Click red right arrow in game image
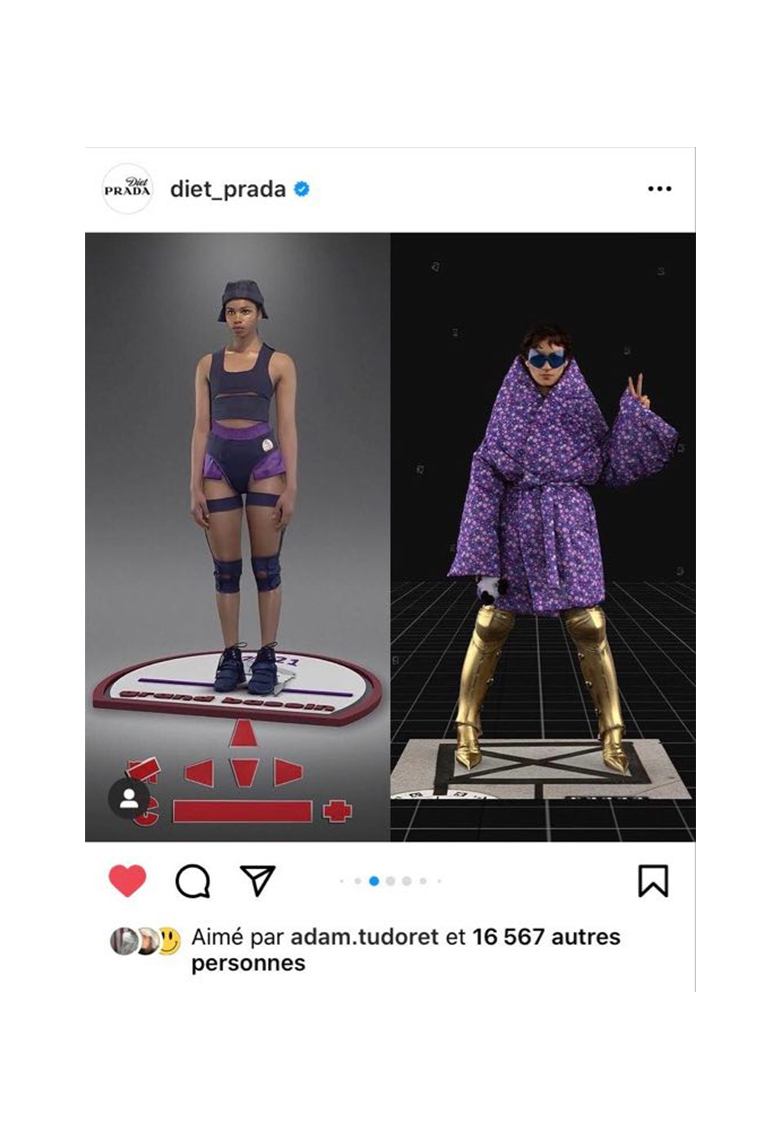782x1140 pixels. [x=288, y=772]
